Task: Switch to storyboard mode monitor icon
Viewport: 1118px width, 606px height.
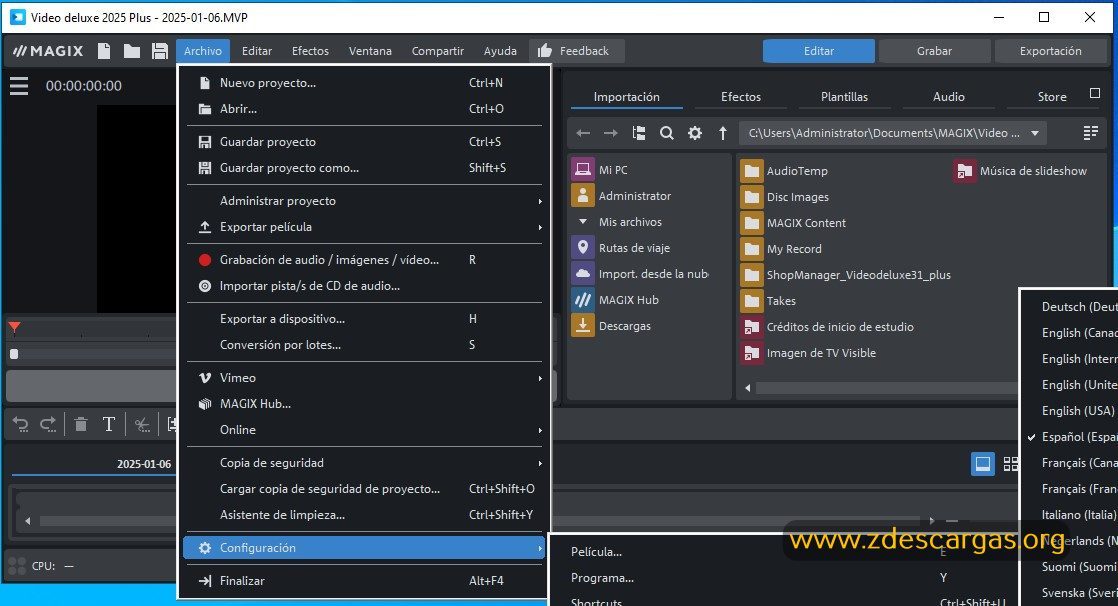Action: pos(983,464)
